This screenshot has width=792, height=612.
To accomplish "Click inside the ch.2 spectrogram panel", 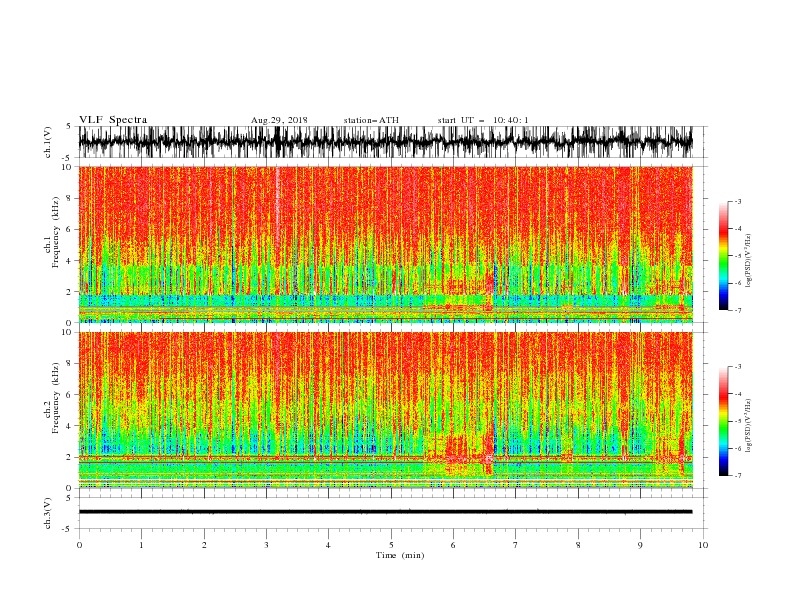I will (x=385, y=410).
